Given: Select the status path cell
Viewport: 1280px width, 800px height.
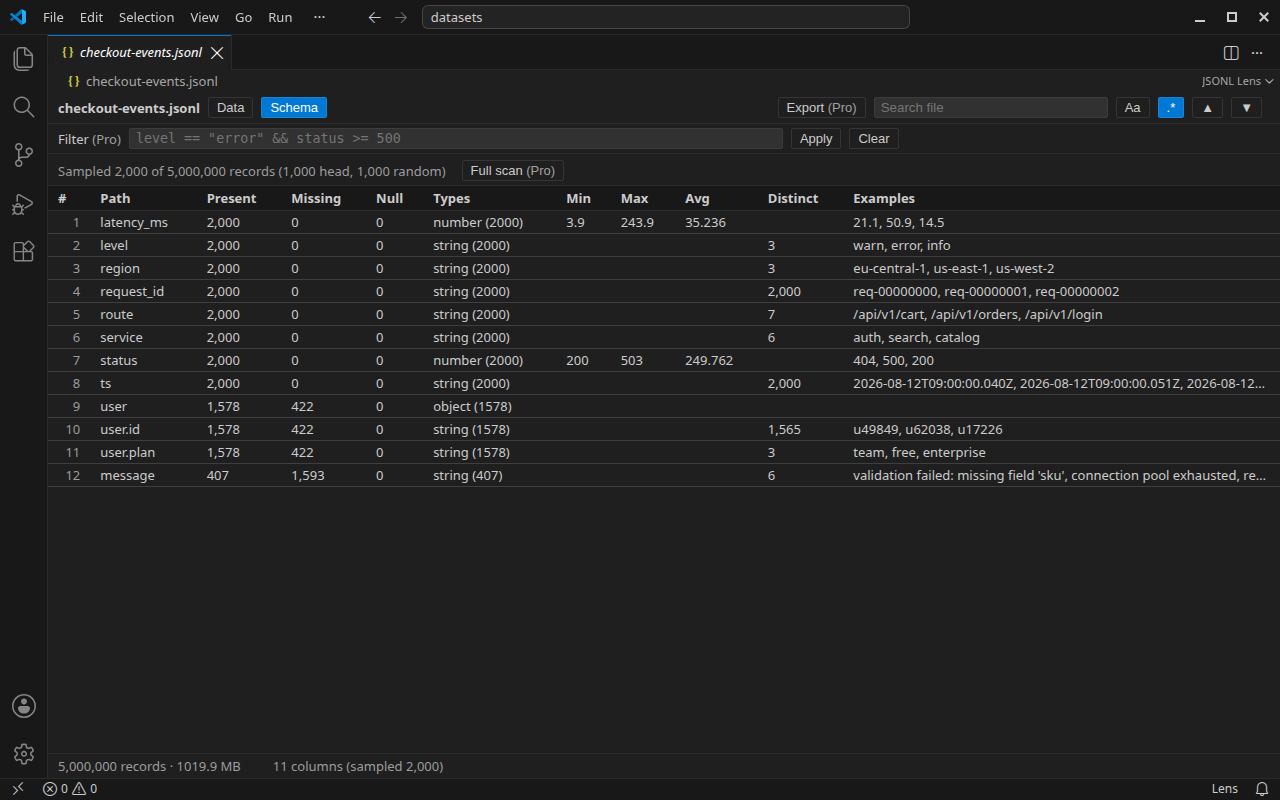Looking at the screenshot, I should pyautogui.click(x=119, y=360).
